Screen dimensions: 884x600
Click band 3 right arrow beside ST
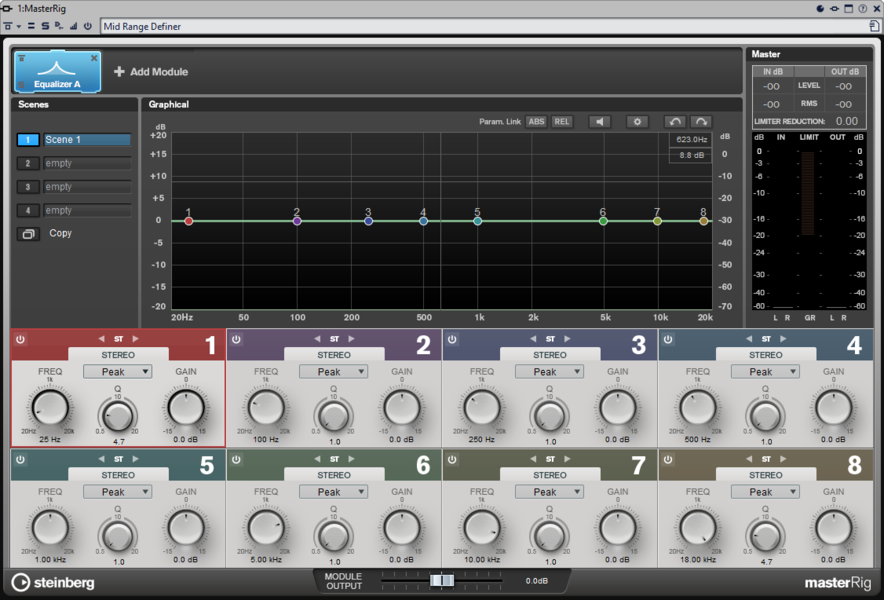click(x=567, y=339)
